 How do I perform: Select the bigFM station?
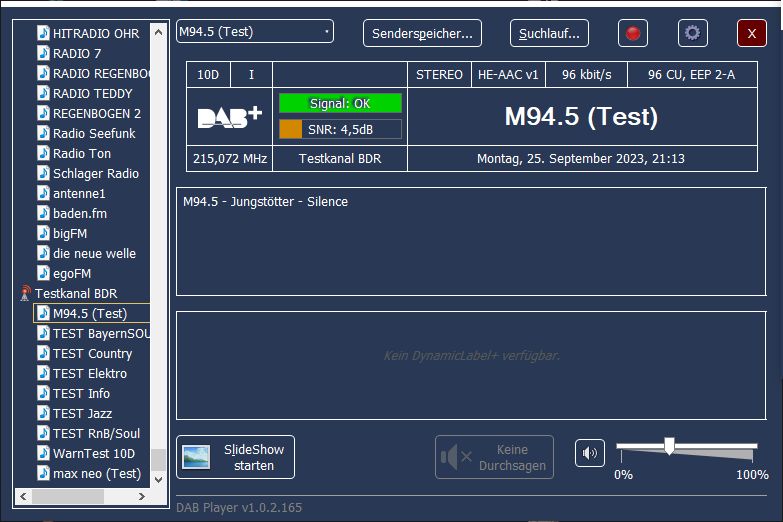(x=70, y=233)
